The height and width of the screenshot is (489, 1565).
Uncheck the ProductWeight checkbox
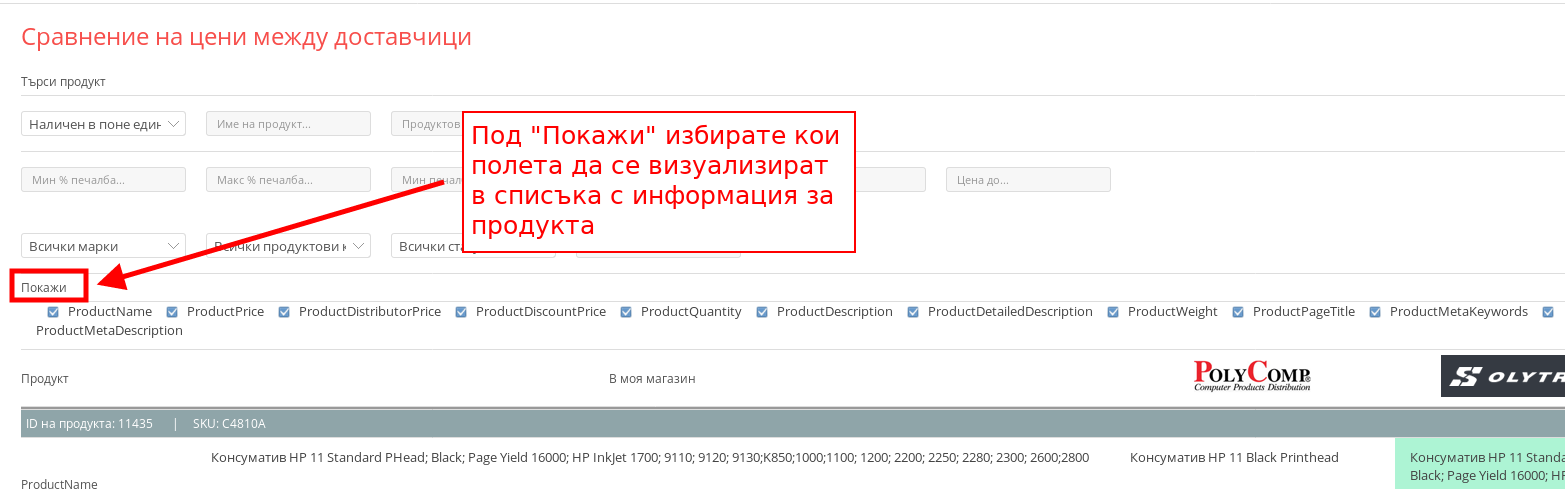tap(1113, 312)
